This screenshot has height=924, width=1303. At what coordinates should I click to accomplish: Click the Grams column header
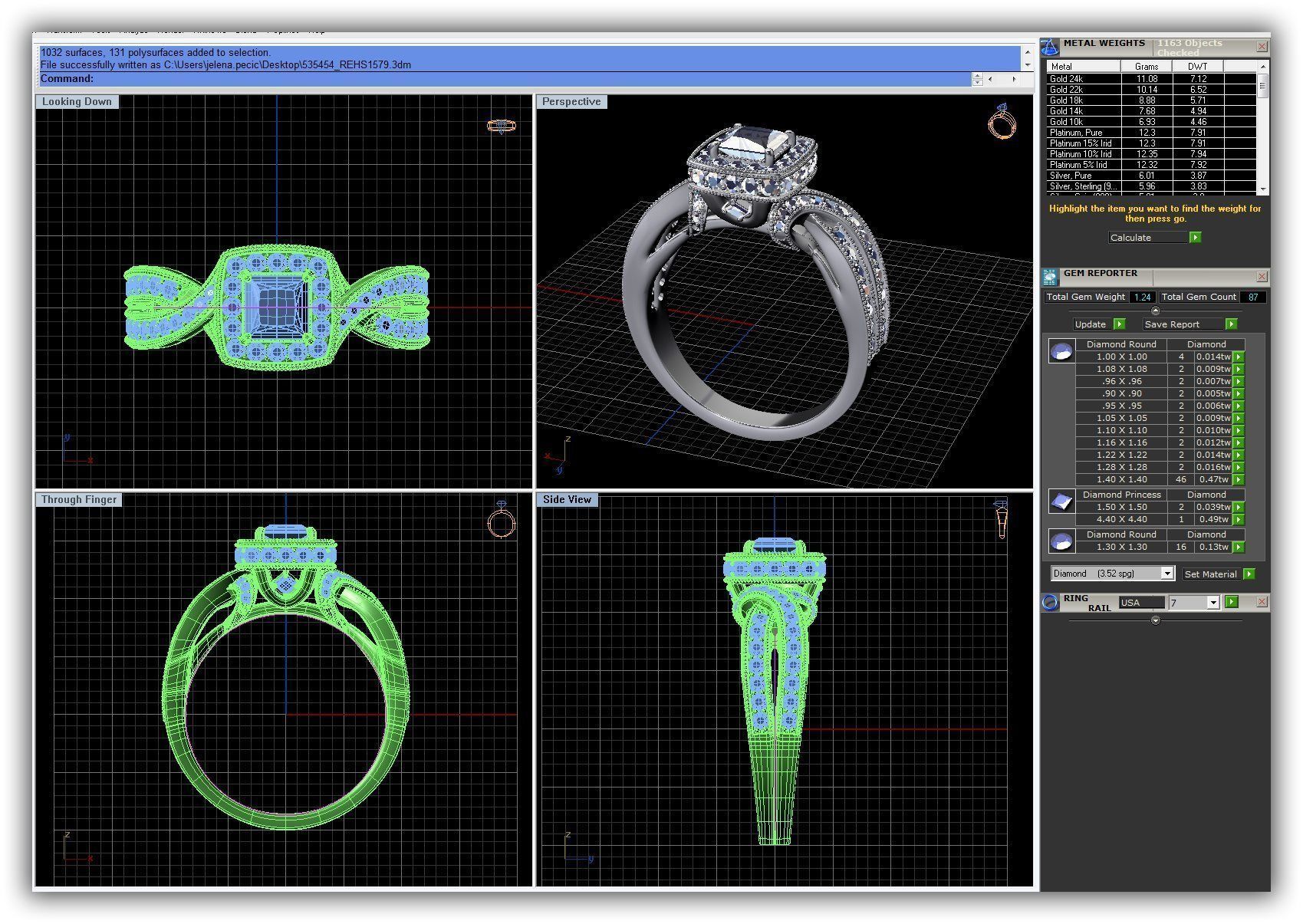tap(1147, 67)
